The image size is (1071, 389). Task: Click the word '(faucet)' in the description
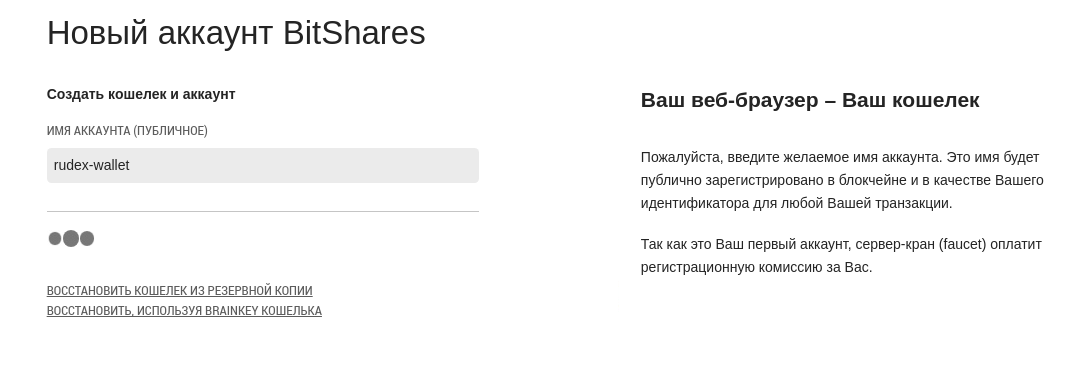pos(963,244)
